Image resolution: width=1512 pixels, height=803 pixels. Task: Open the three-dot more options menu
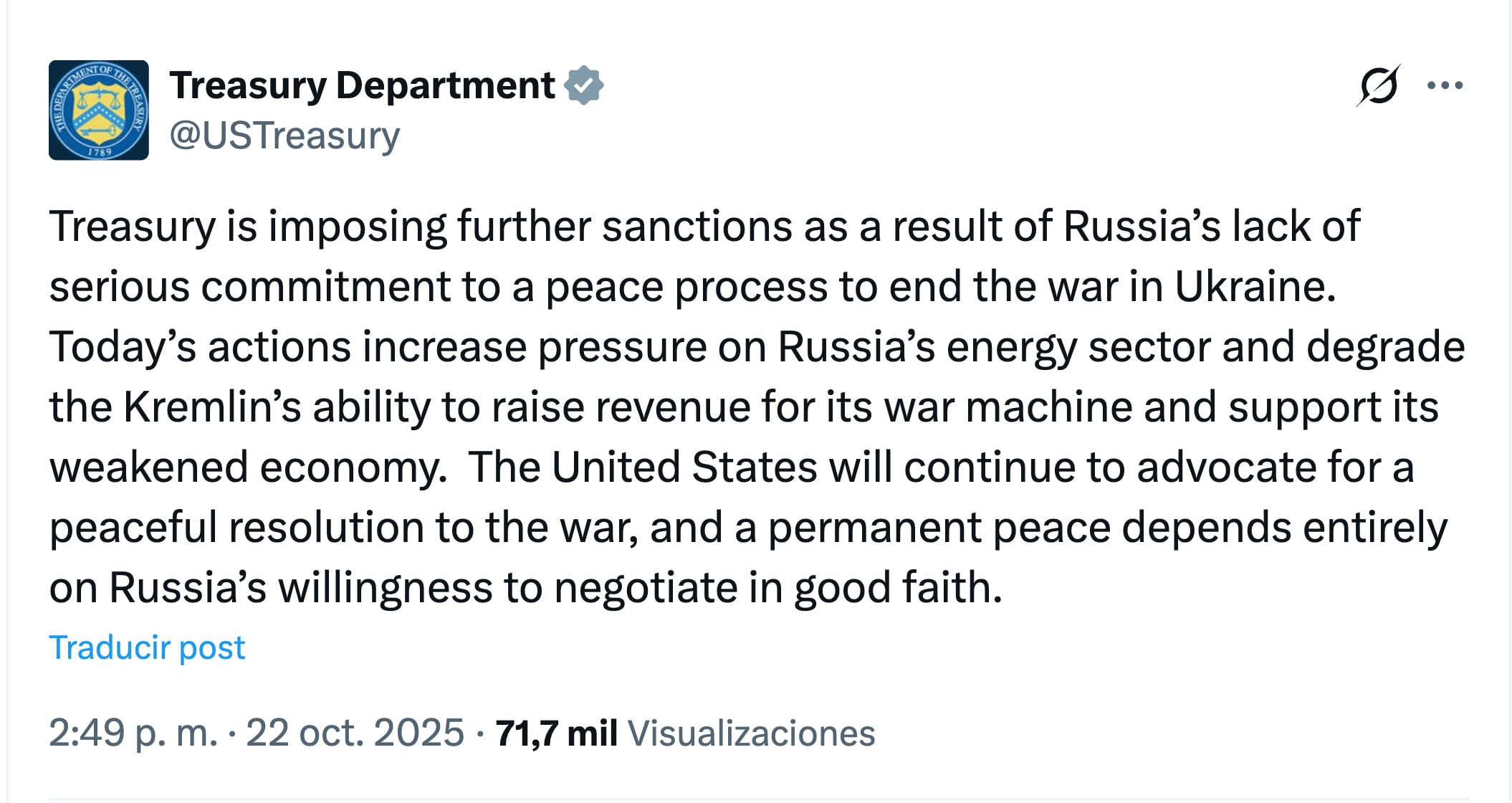(x=1445, y=86)
